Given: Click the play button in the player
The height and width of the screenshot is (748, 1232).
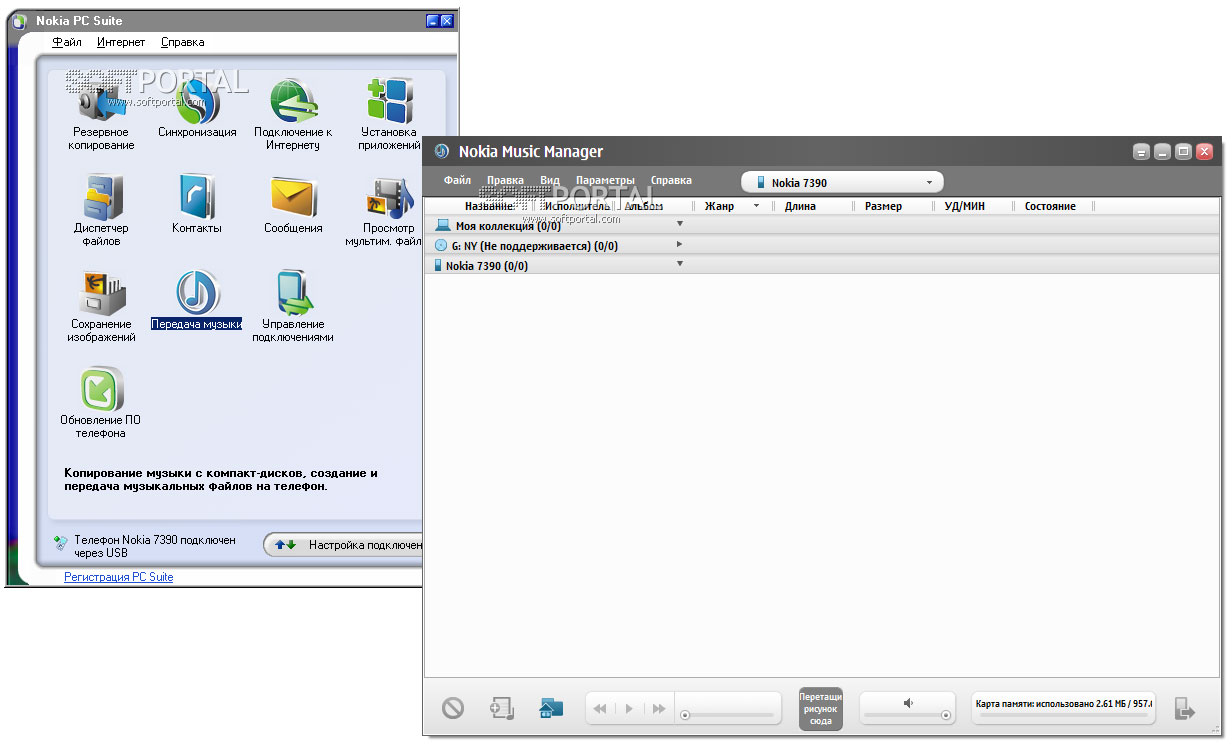Looking at the screenshot, I should (629, 708).
